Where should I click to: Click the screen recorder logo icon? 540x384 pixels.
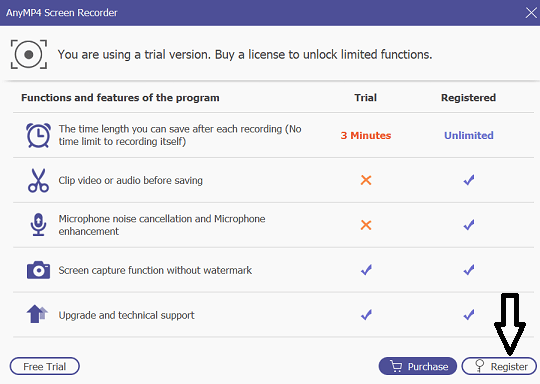pos(29,54)
